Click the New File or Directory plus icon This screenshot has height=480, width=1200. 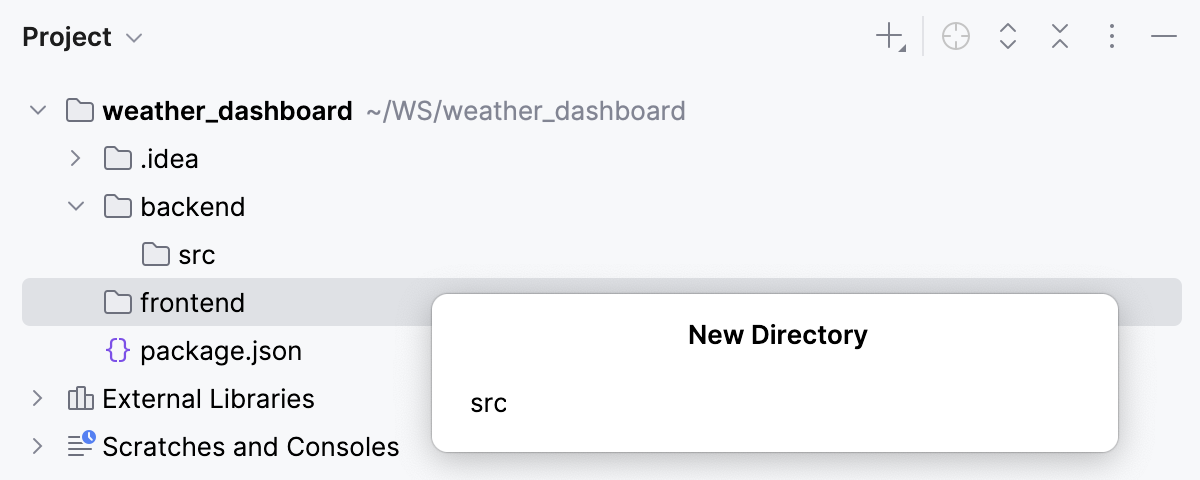coord(889,38)
